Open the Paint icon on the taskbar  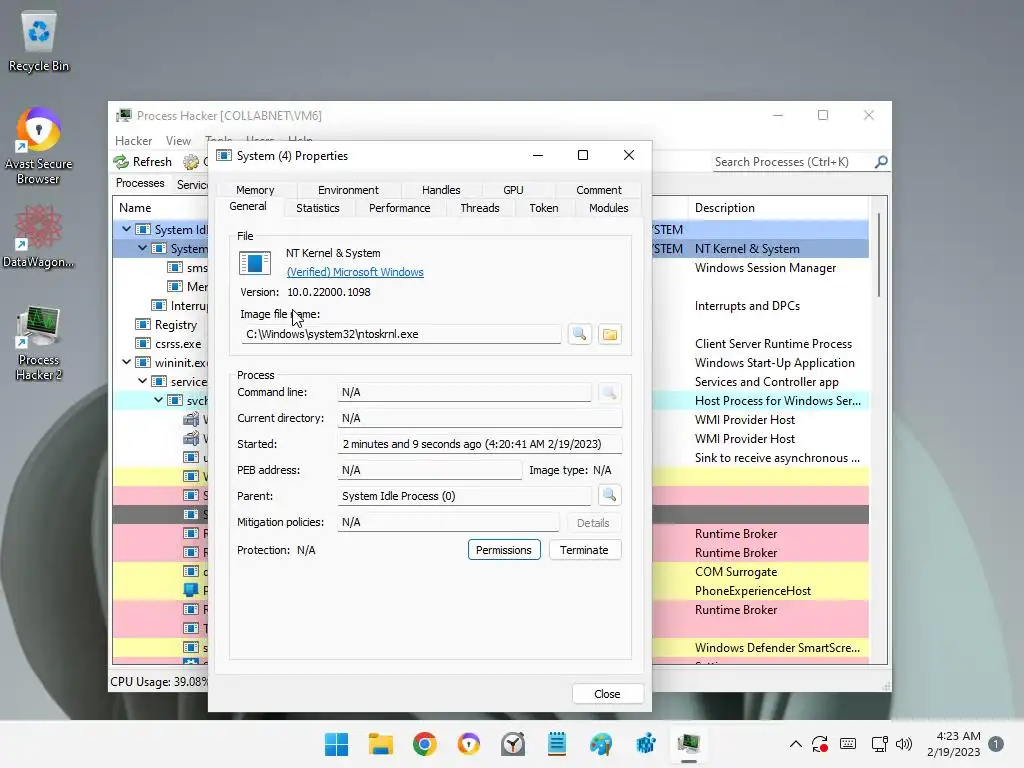(601, 744)
